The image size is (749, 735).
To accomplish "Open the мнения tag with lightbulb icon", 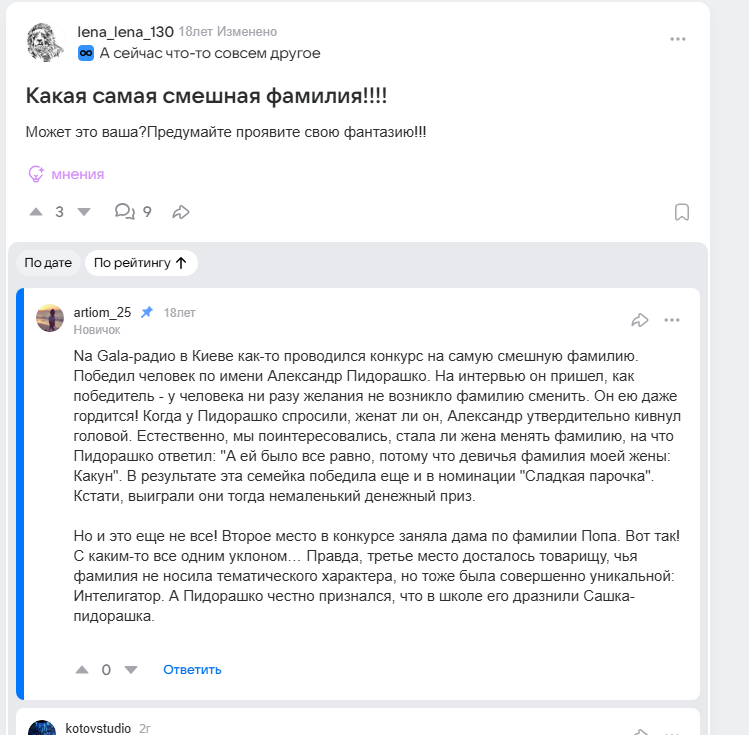I will [66, 174].
